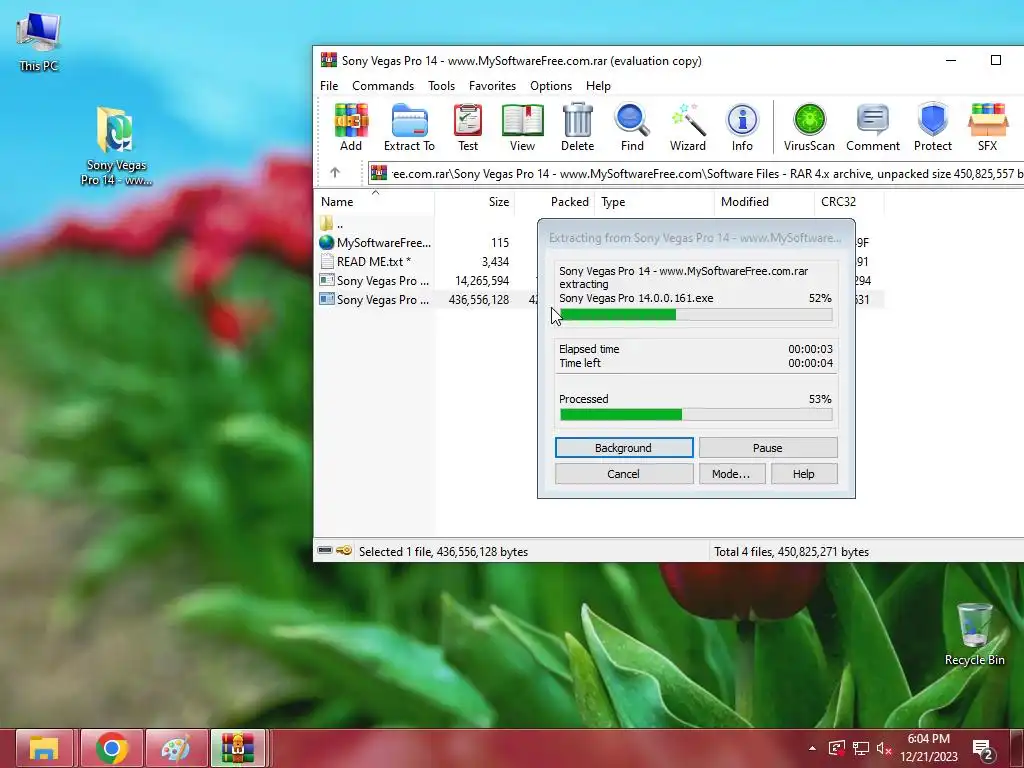Image resolution: width=1024 pixels, height=768 pixels.
Task: Click the Help button in the extraction dialog
Action: click(804, 474)
